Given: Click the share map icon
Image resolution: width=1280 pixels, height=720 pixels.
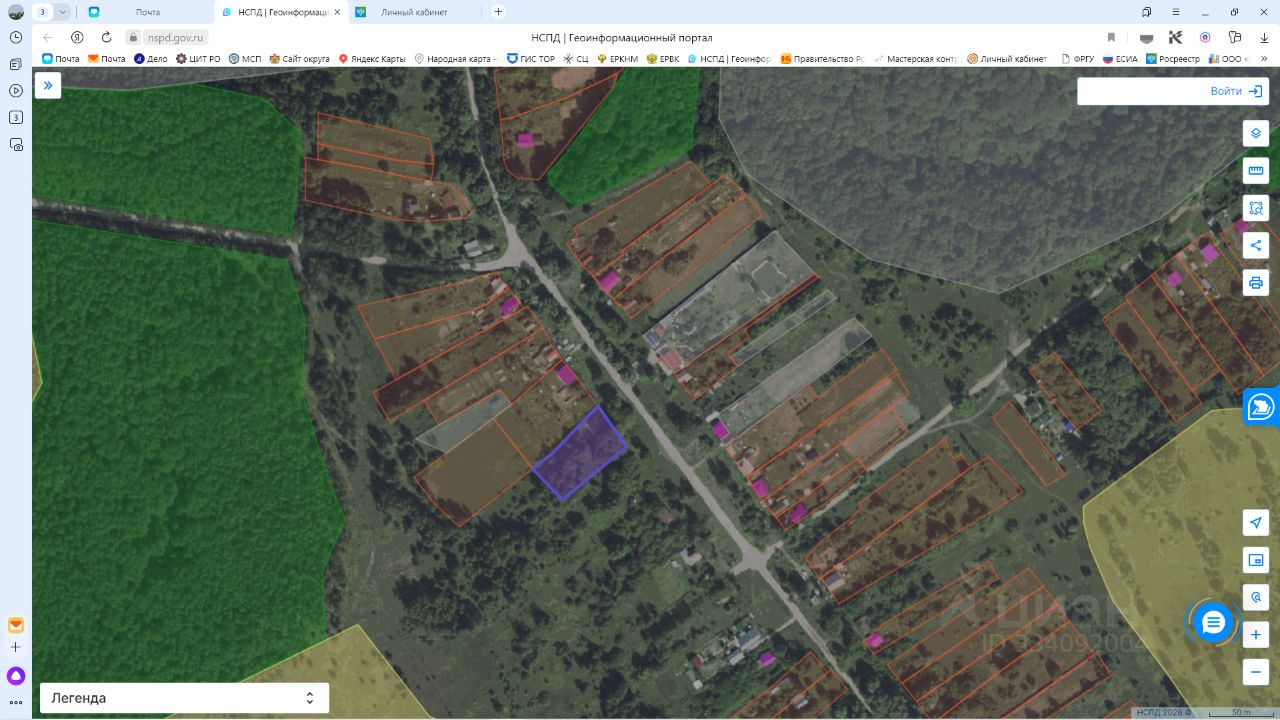Looking at the screenshot, I should tap(1256, 245).
